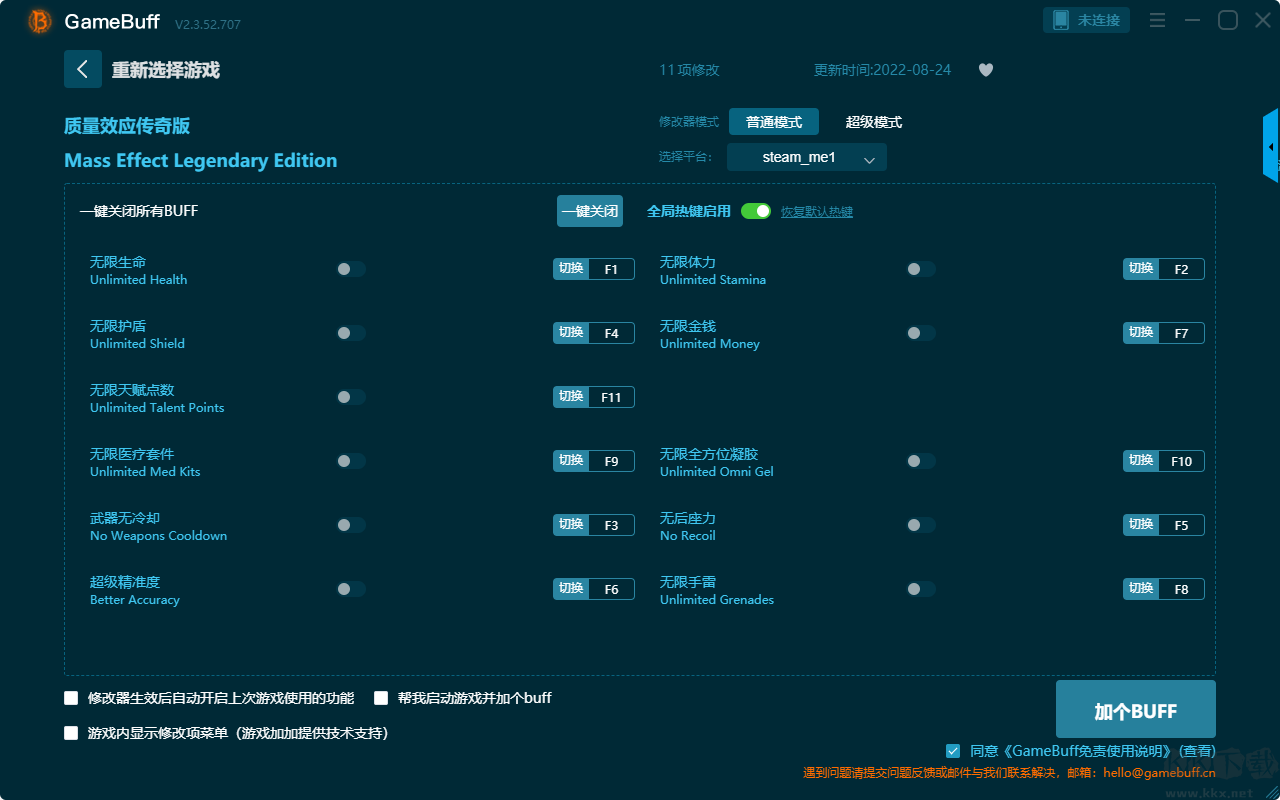This screenshot has height=800, width=1280.
Task: Uncheck the GameBuff disclaimer agreement checkbox
Action: tap(953, 751)
